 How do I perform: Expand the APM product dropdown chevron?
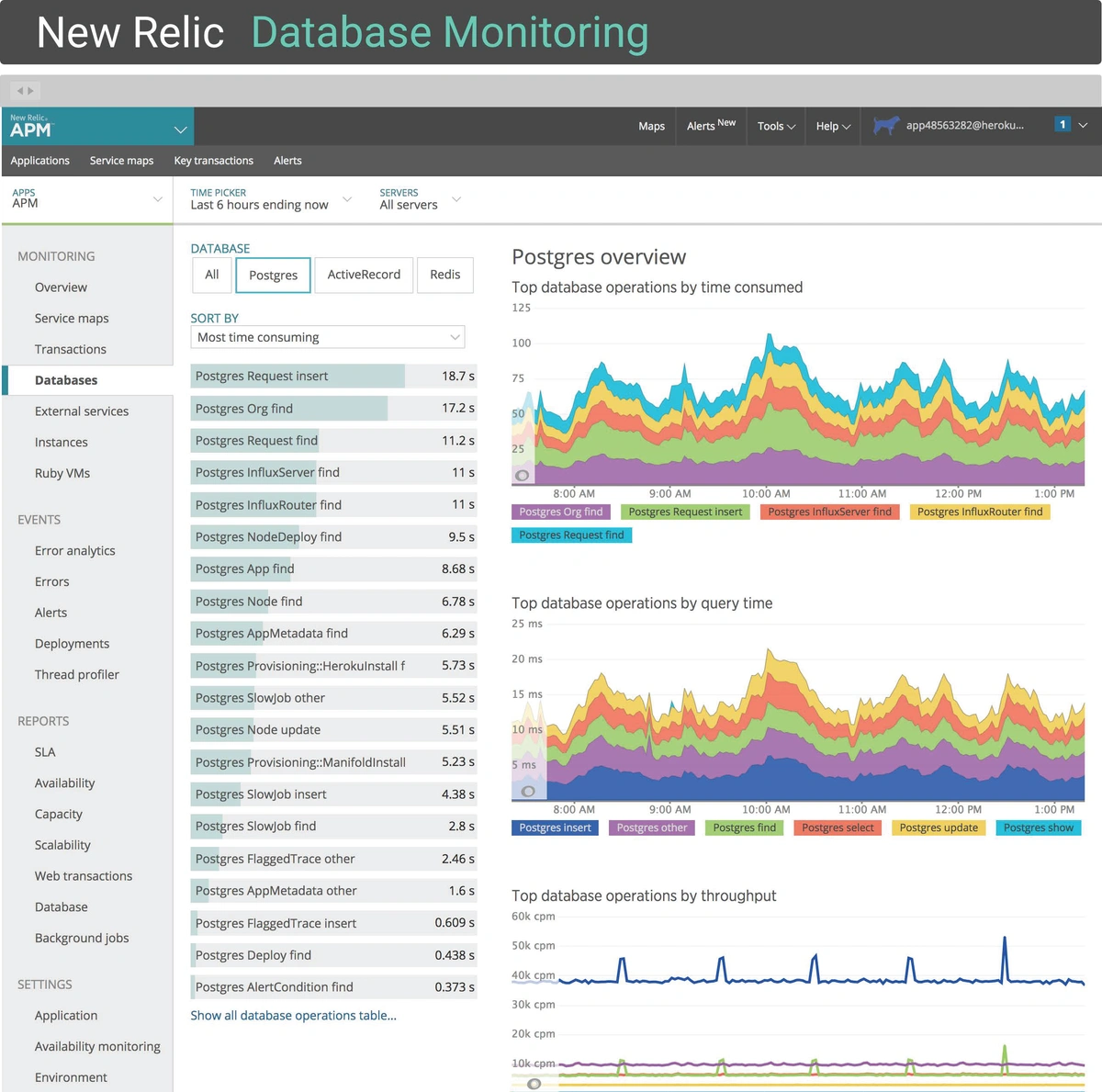coord(181,129)
